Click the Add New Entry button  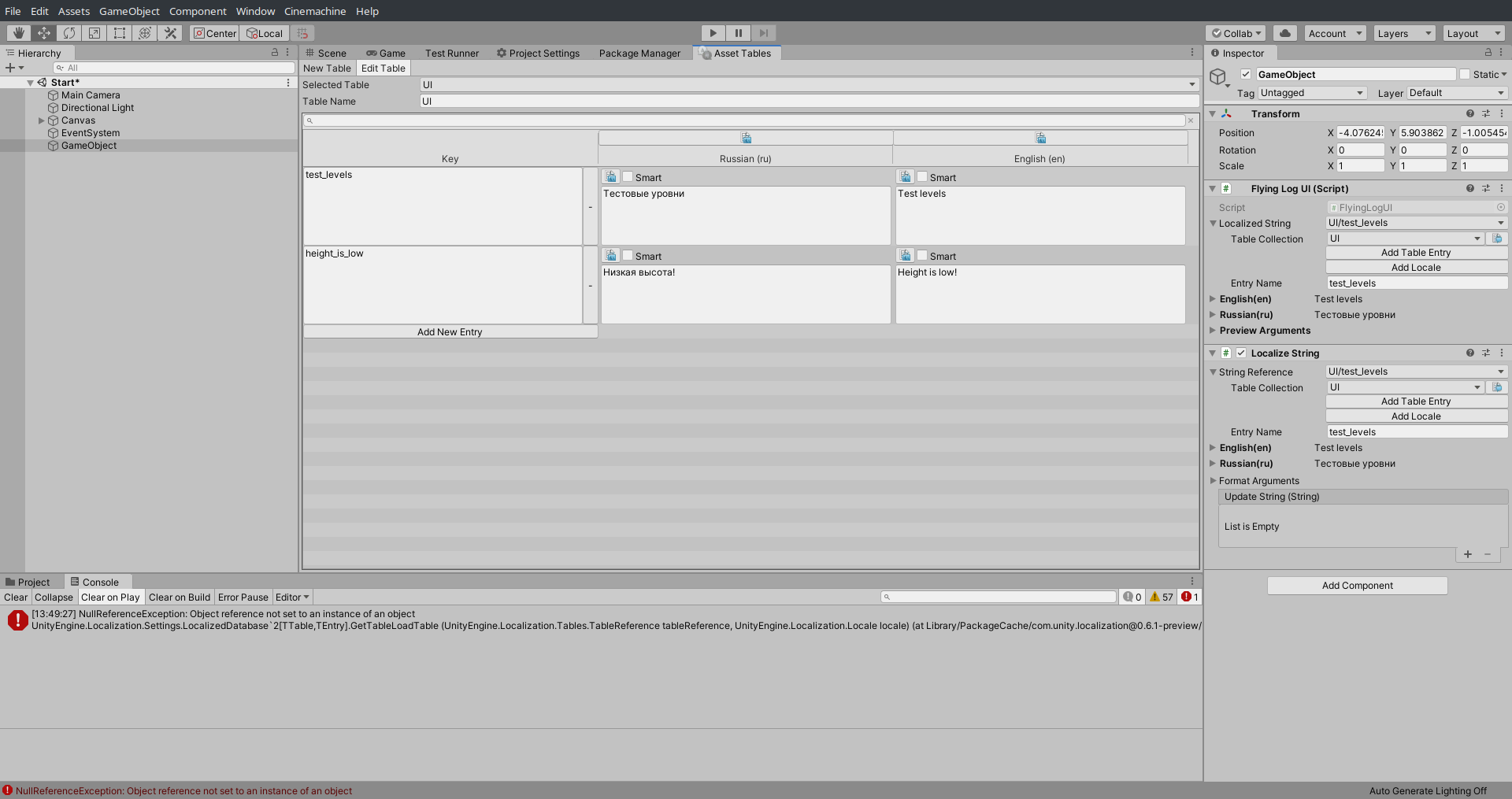tap(450, 332)
